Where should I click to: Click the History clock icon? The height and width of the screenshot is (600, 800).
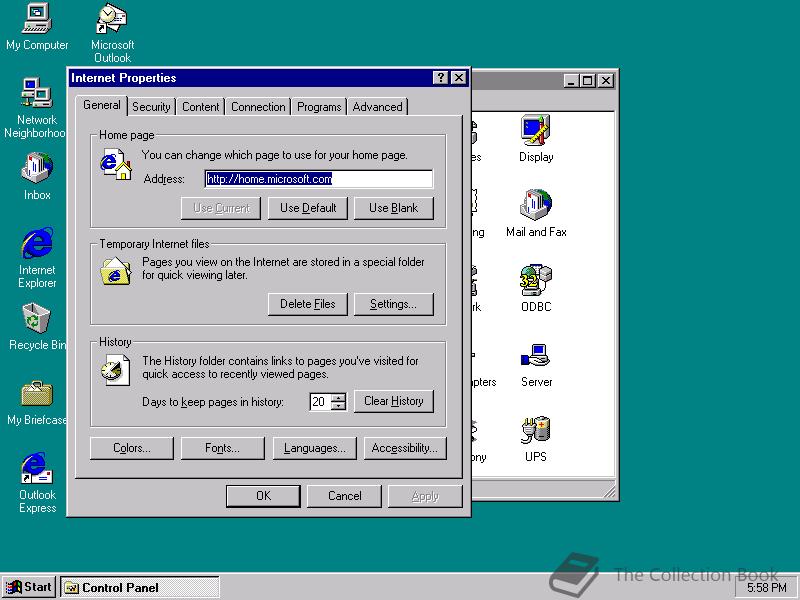[115, 369]
